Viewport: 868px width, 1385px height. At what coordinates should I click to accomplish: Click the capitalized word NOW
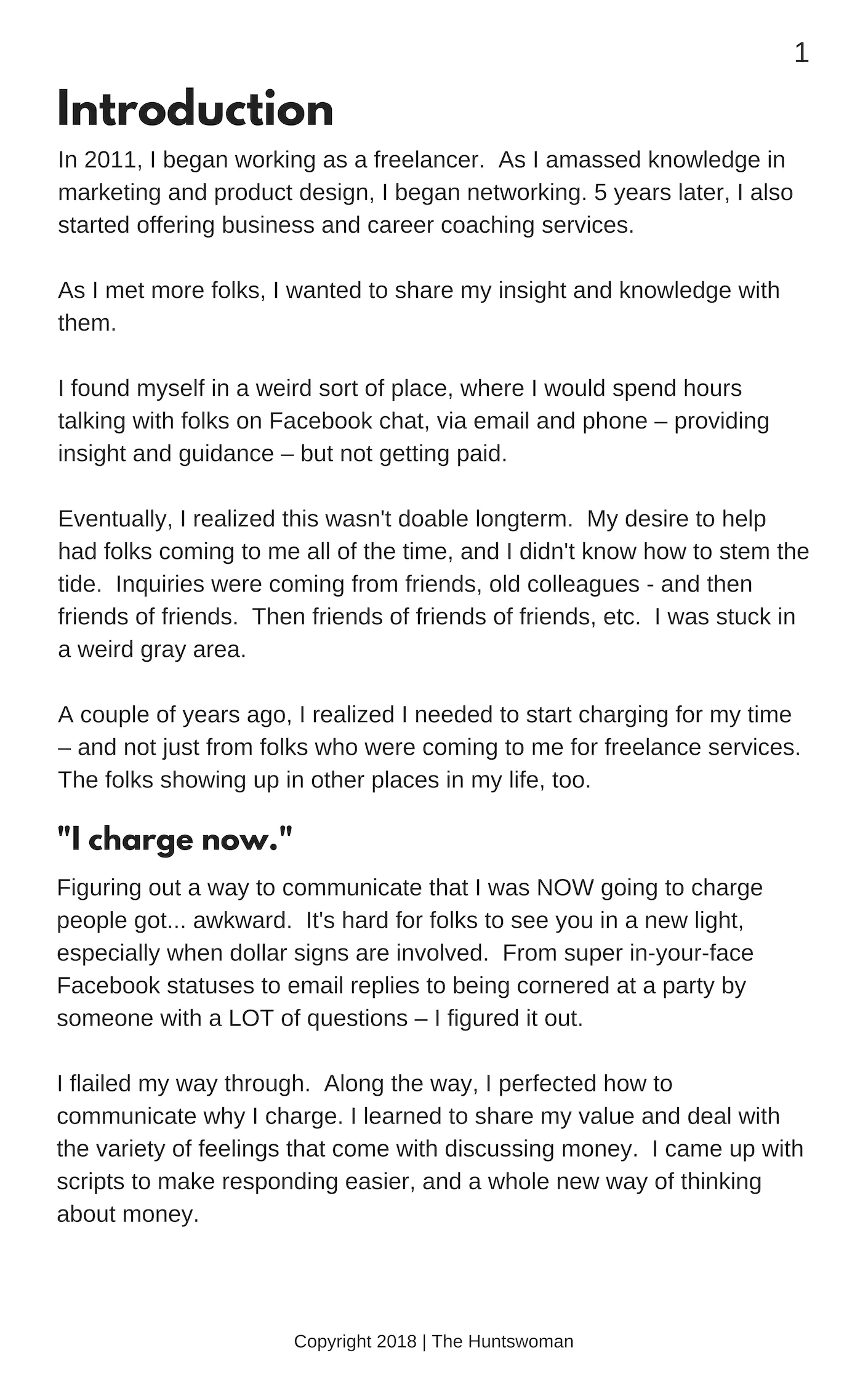click(x=565, y=888)
